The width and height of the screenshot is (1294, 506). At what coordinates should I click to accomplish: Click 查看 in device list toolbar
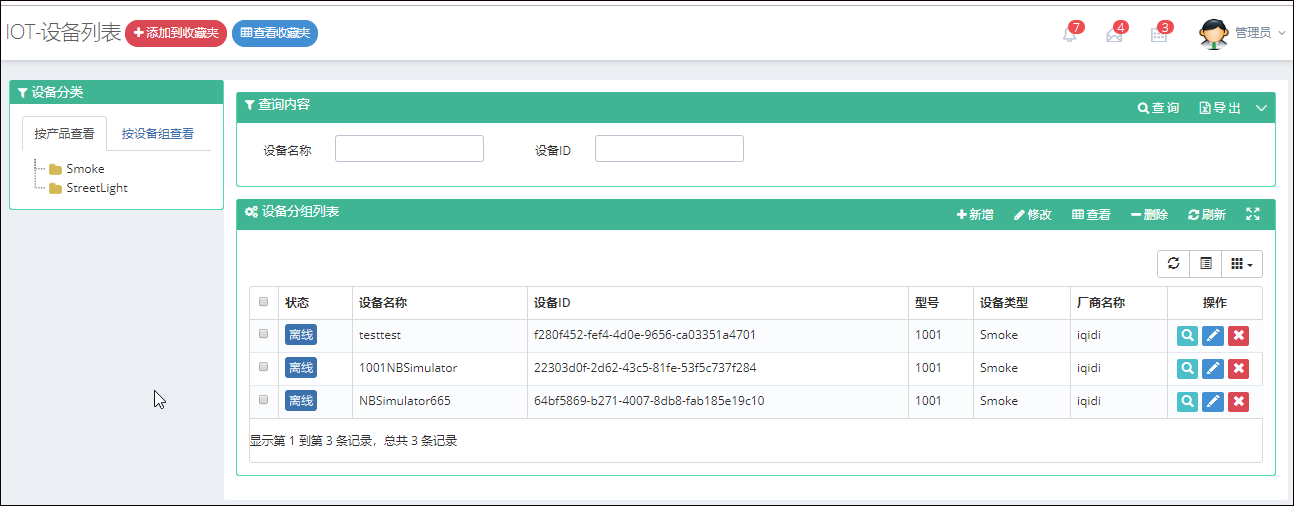tap(1091, 215)
